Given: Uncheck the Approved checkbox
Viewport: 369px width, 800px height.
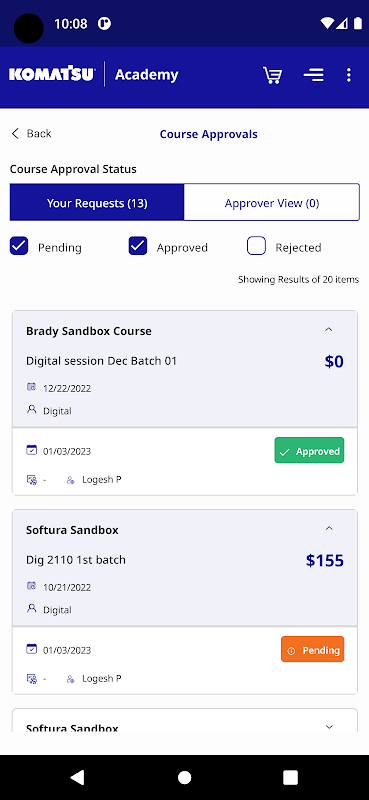Looking at the screenshot, I should coord(138,246).
